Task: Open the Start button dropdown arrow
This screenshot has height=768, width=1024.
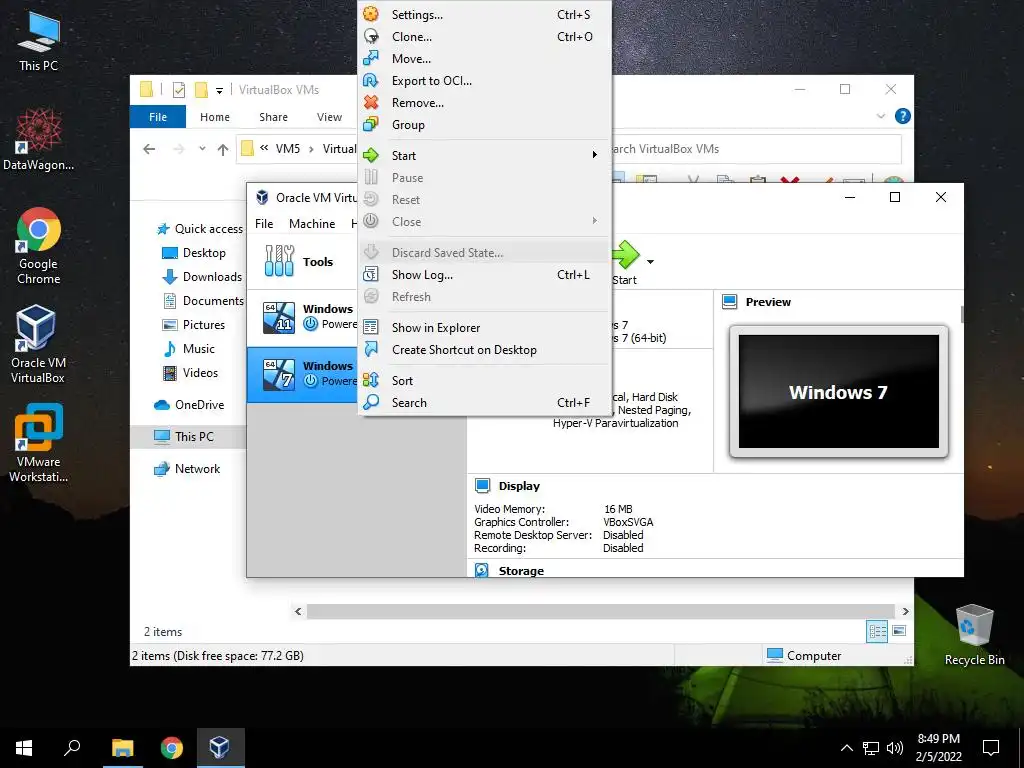Action: coord(650,262)
